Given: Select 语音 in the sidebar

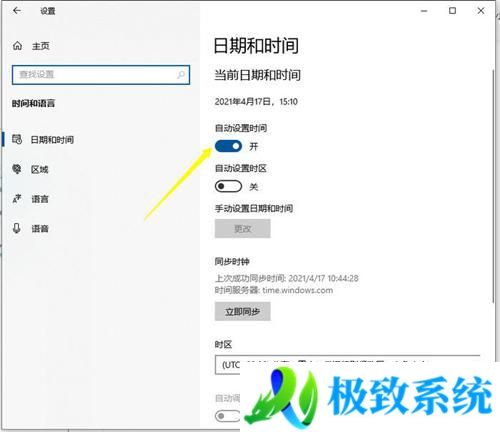Looking at the screenshot, I should coord(40,229).
